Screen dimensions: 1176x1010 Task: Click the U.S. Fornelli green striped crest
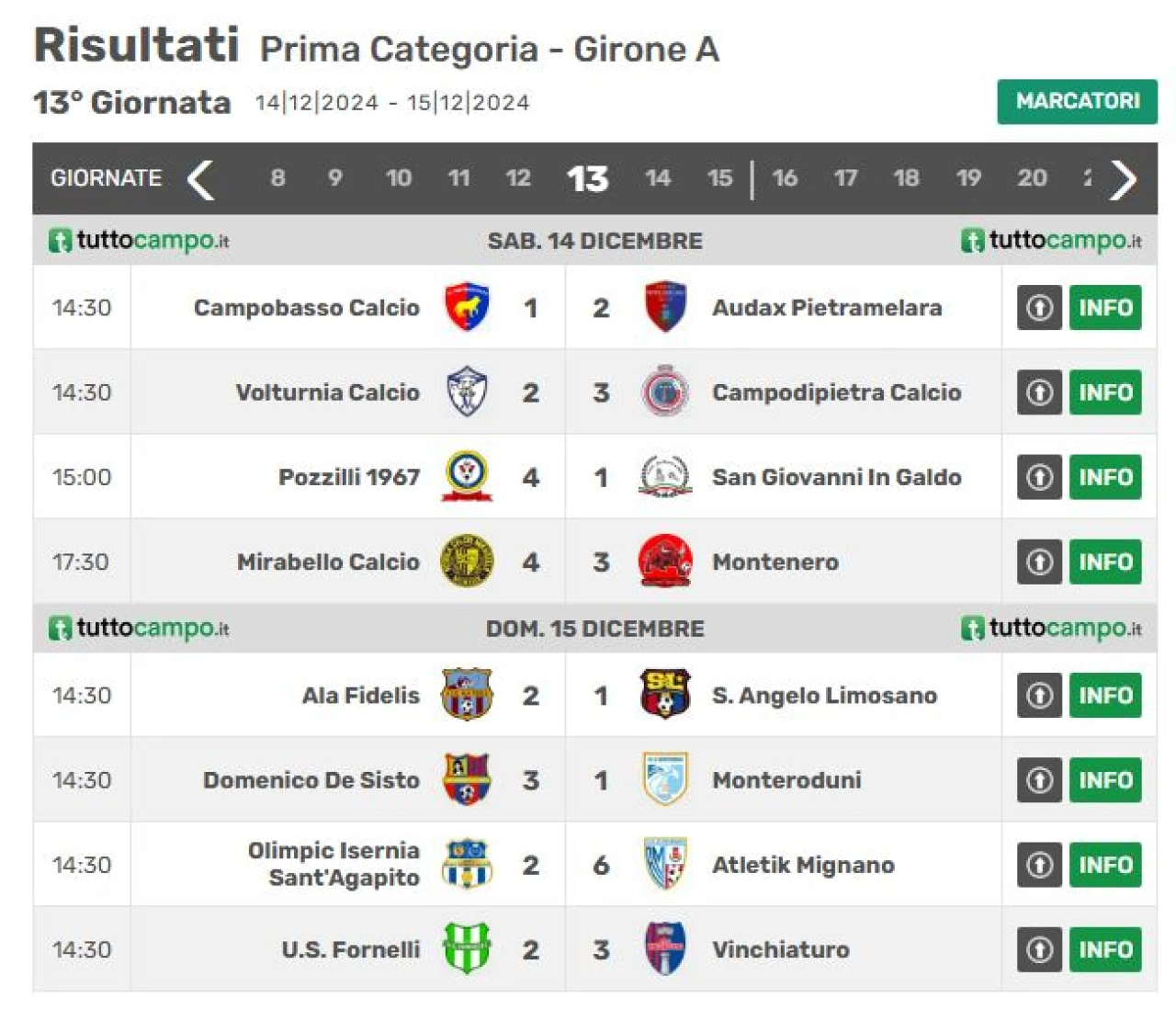click(467, 948)
